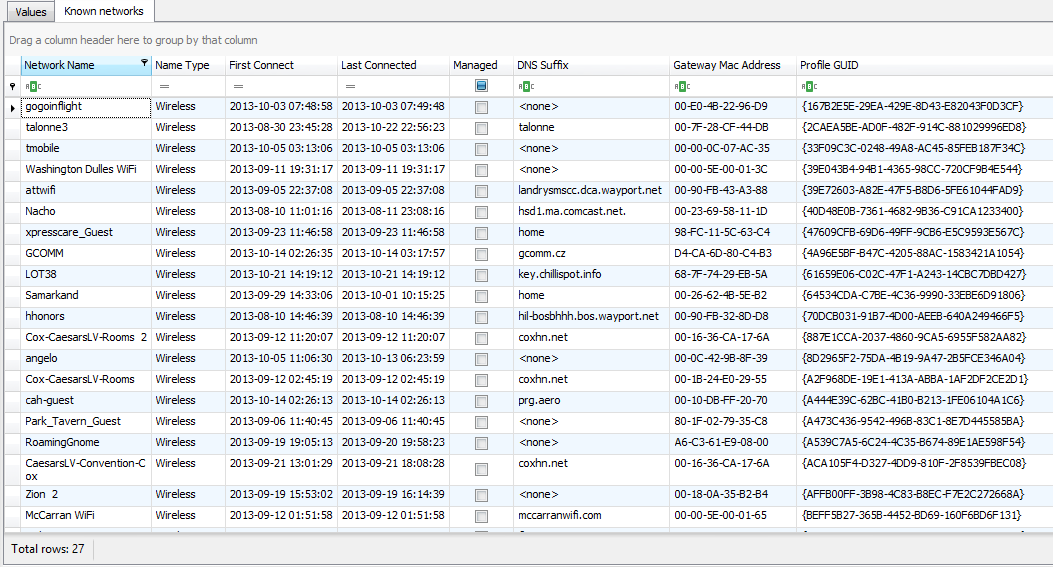Image resolution: width=1053 pixels, height=567 pixels.
Task: Select the Known networks tab
Action: coord(104,11)
